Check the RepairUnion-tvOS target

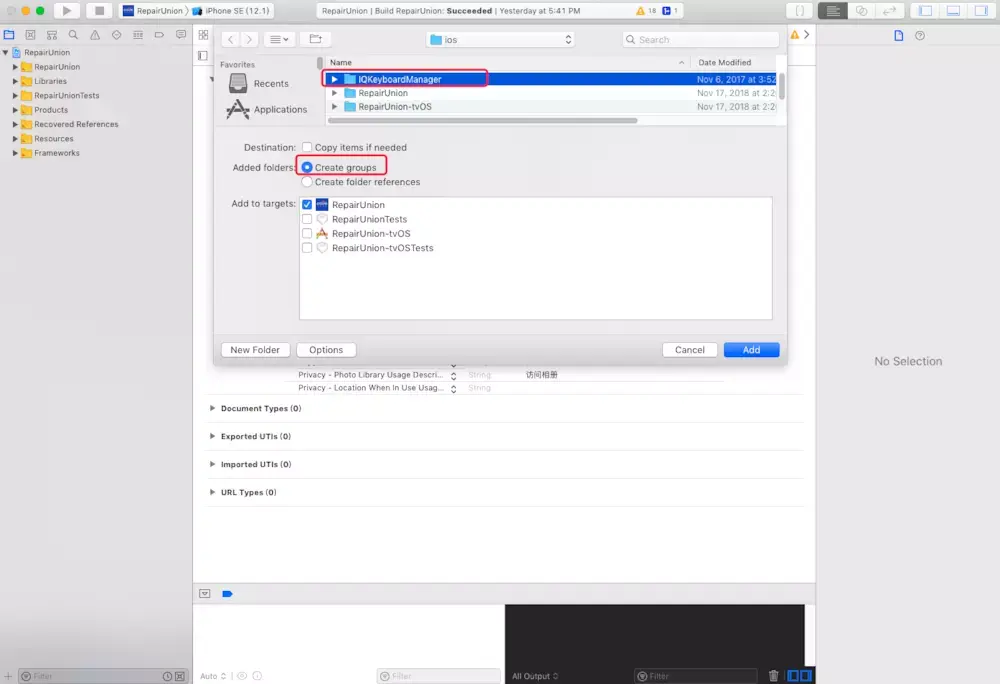[307, 233]
